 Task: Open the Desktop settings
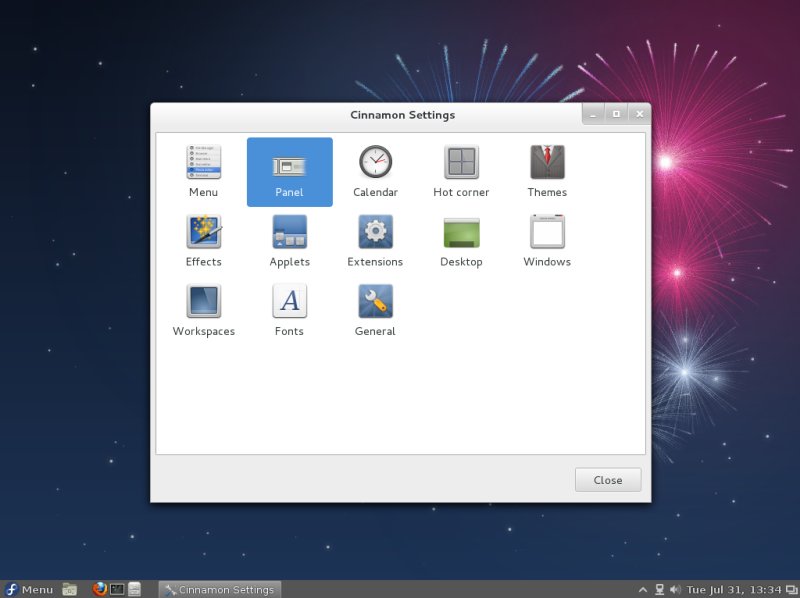[461, 241]
